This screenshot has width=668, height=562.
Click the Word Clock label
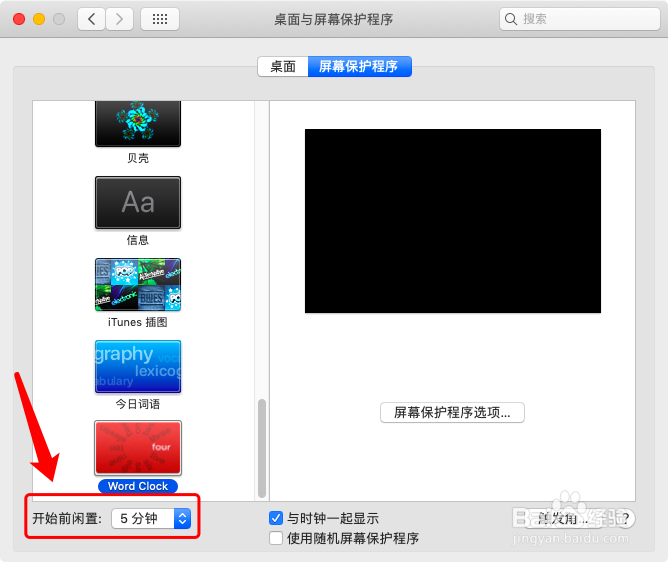pyautogui.click(x=138, y=486)
